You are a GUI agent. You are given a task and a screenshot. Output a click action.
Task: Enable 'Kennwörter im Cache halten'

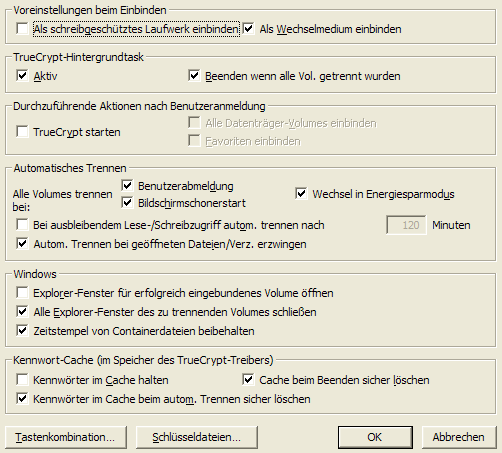[x=22, y=380]
